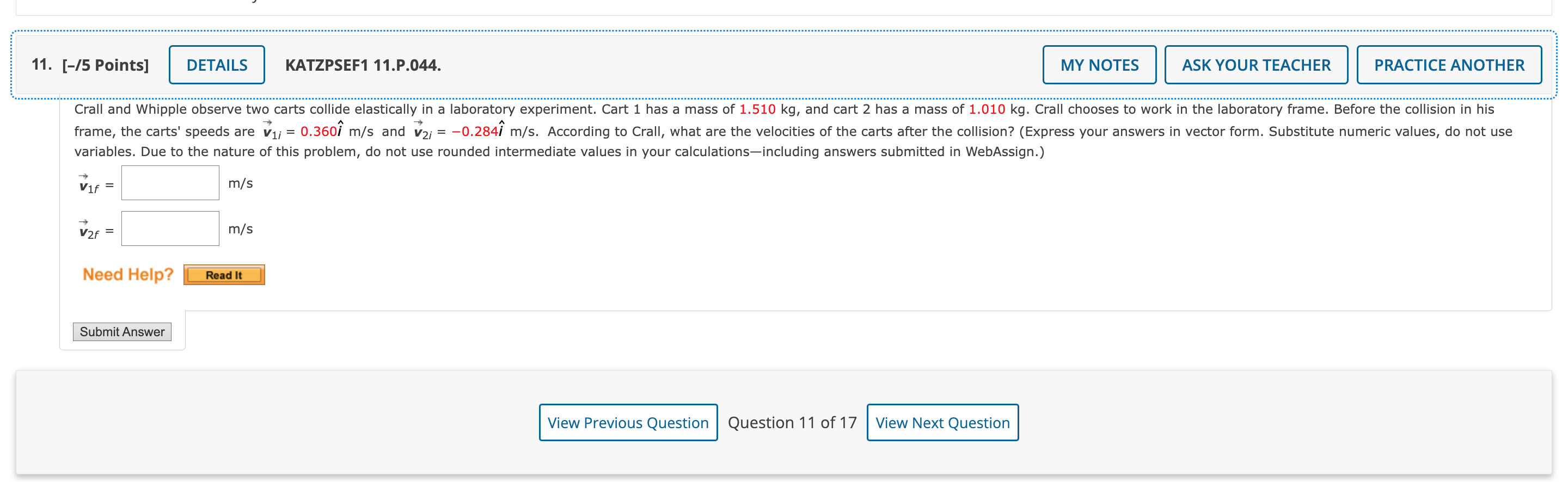Open MY NOTES for this question

(x=1099, y=65)
